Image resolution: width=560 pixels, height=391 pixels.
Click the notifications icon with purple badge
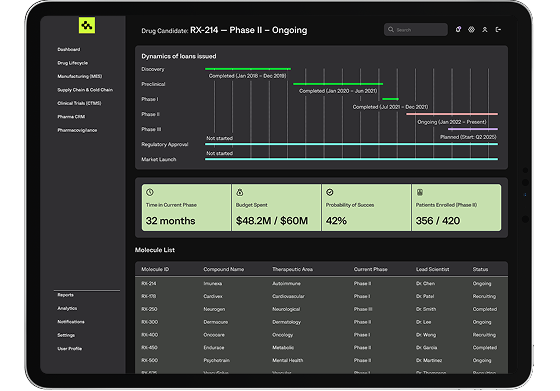pyautogui.click(x=458, y=30)
